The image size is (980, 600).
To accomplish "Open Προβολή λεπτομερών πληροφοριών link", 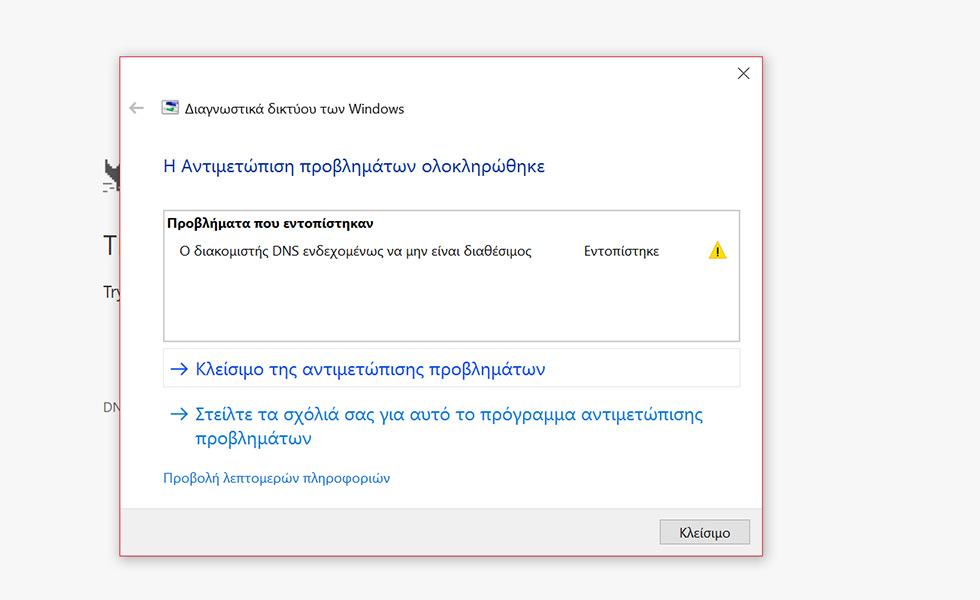I will click(276, 478).
